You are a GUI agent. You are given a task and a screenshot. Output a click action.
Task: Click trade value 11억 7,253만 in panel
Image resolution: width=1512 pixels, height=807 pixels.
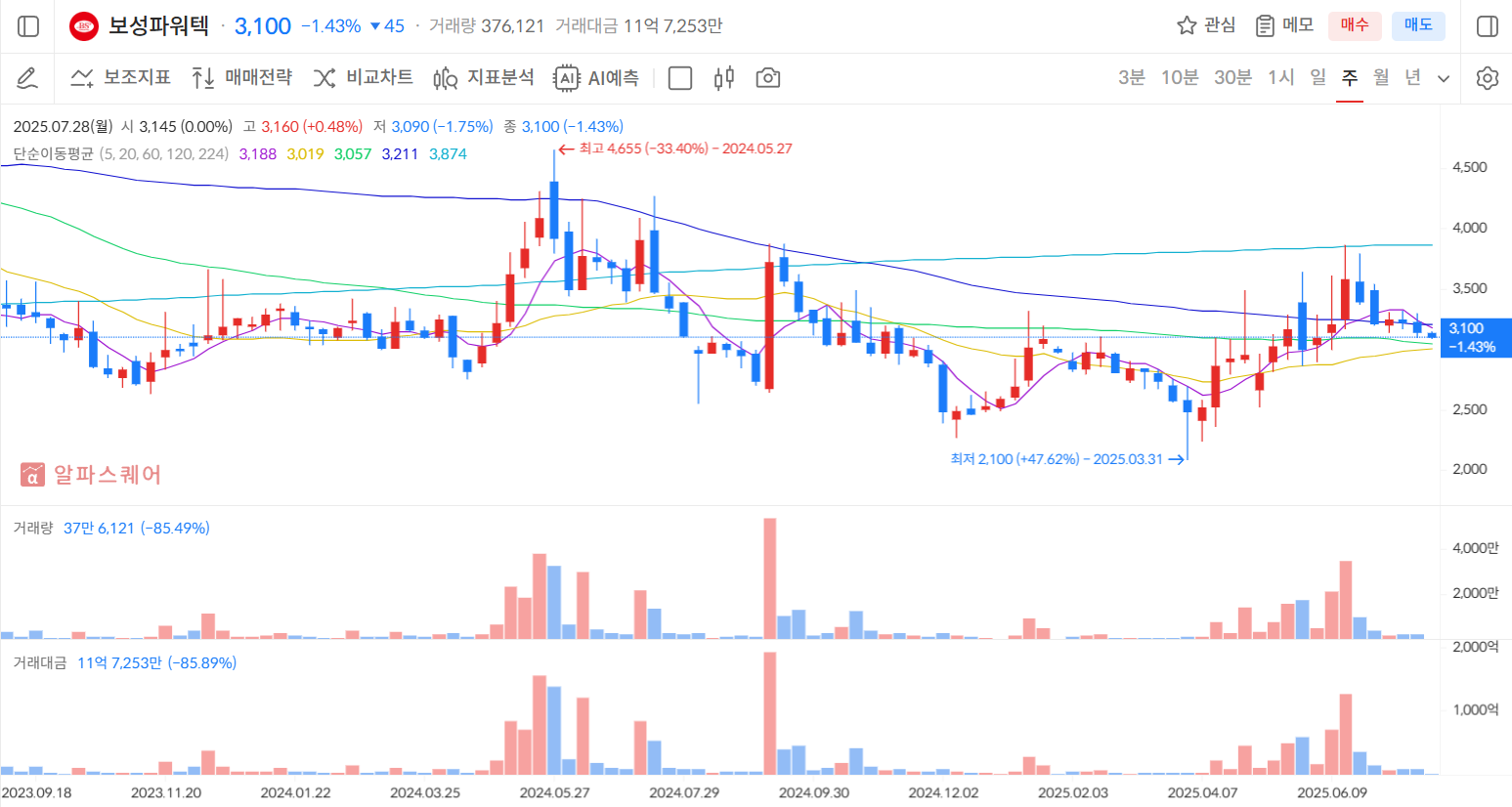click(119, 662)
